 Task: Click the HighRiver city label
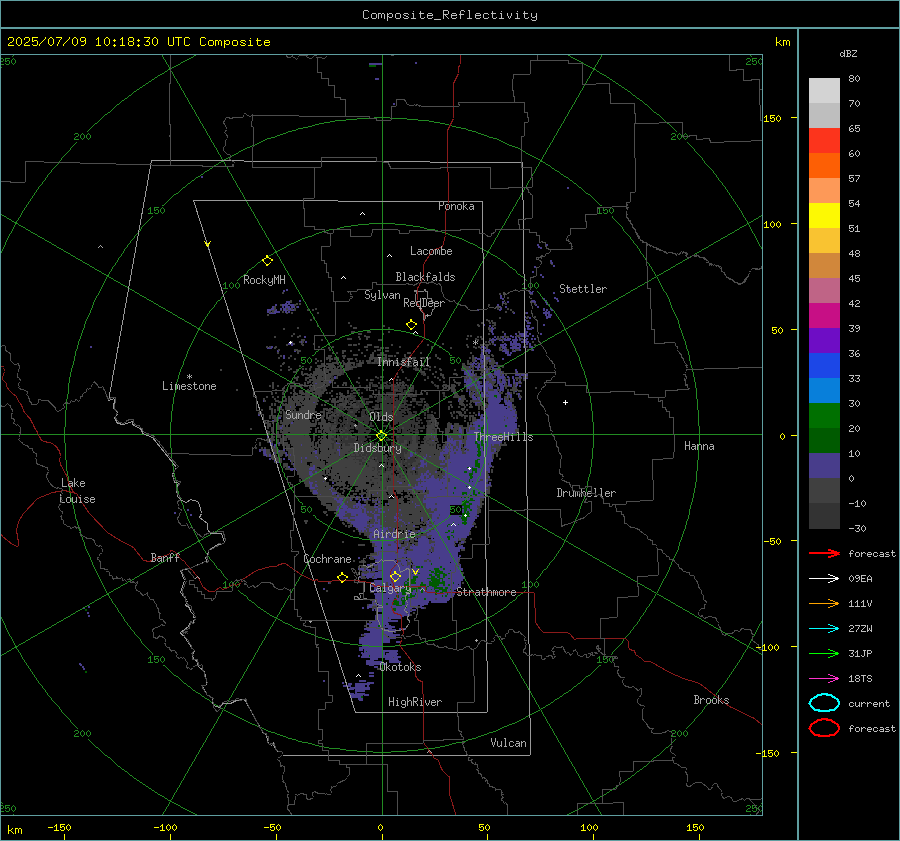(415, 702)
